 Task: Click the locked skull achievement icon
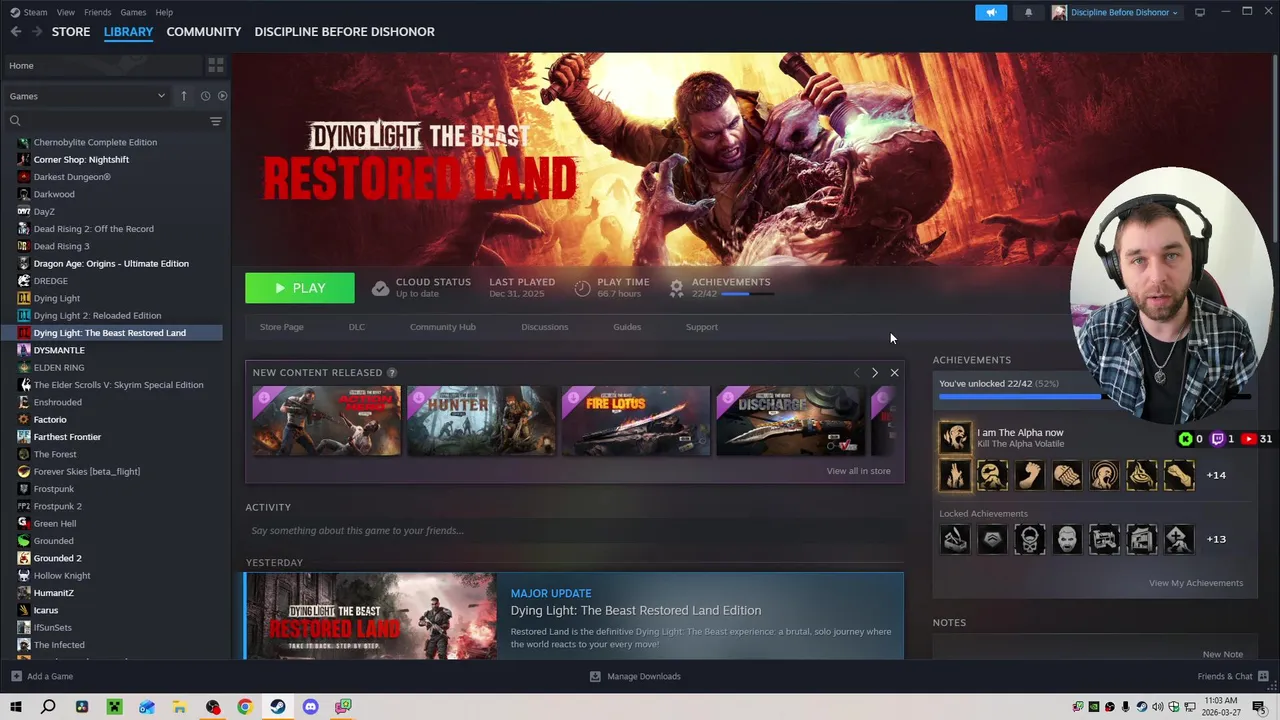click(x=1030, y=539)
